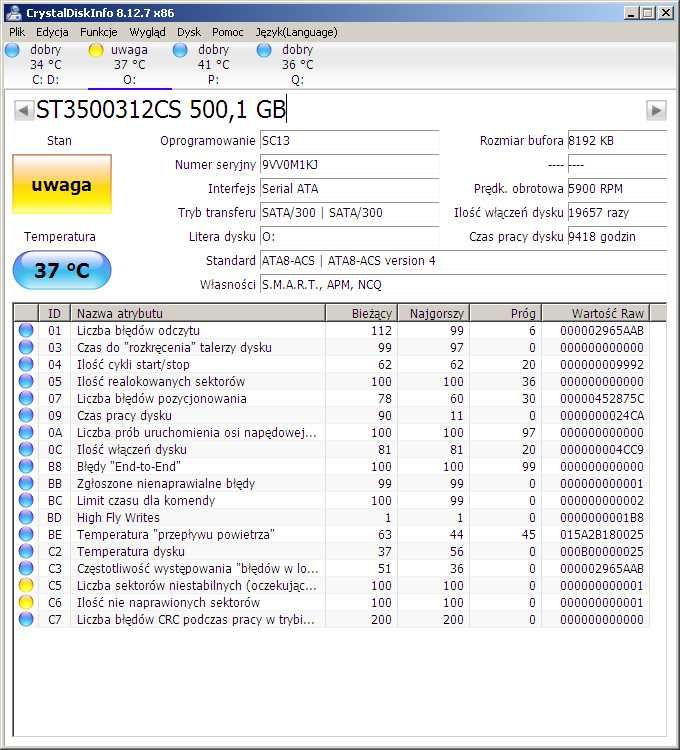Open the Edycja menu
680x750 pixels.
click(x=52, y=32)
